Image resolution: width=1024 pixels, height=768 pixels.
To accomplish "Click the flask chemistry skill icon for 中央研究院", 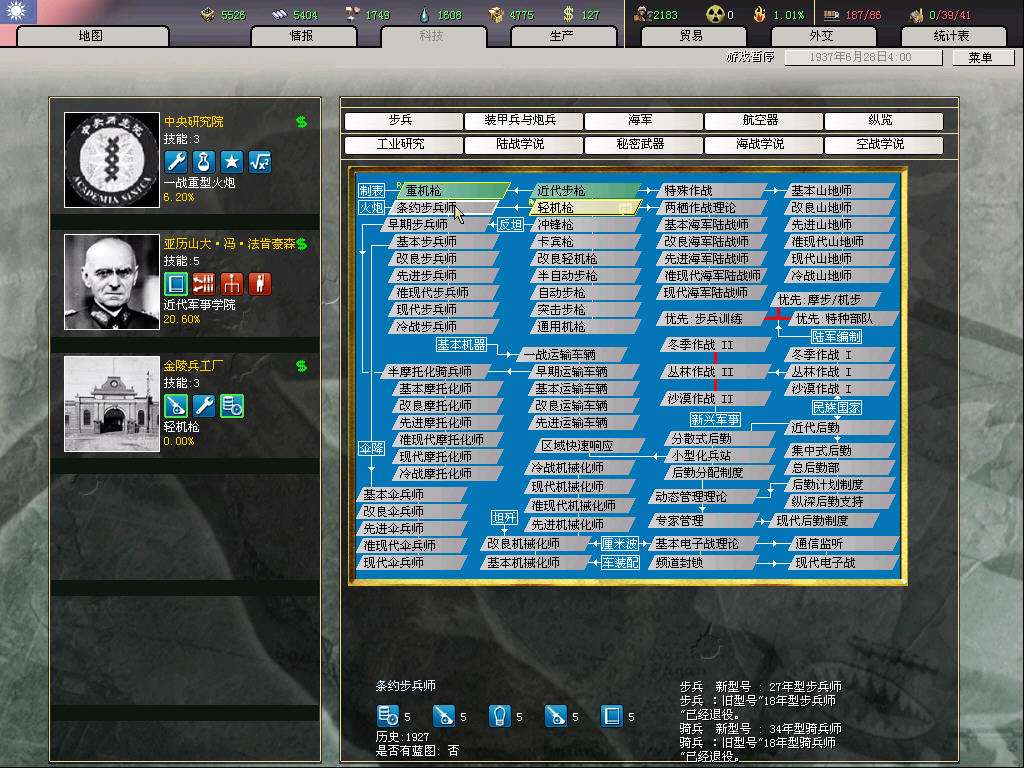I will tap(204, 161).
